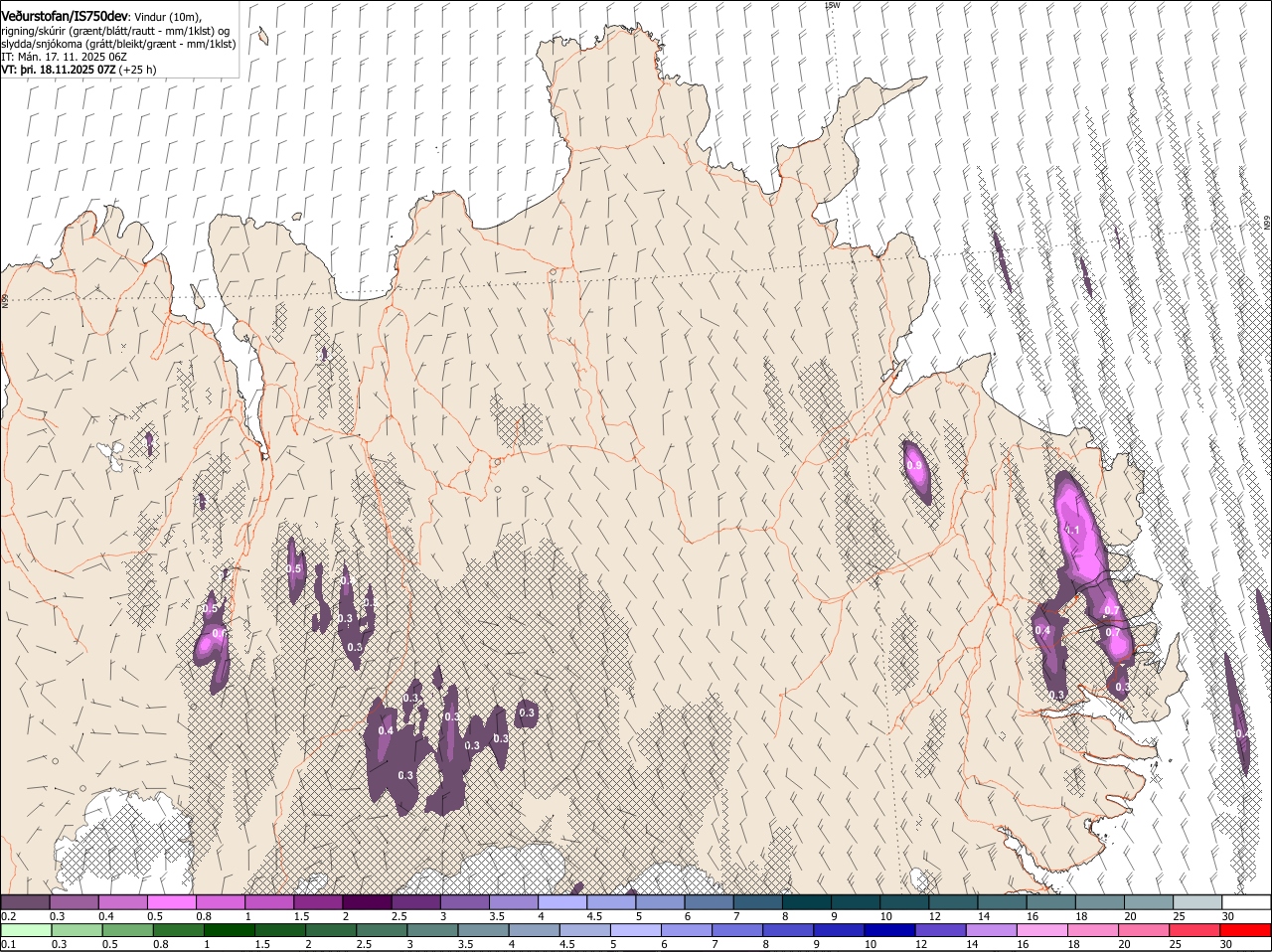Click the 4.5 label of the upper legend

click(x=594, y=916)
